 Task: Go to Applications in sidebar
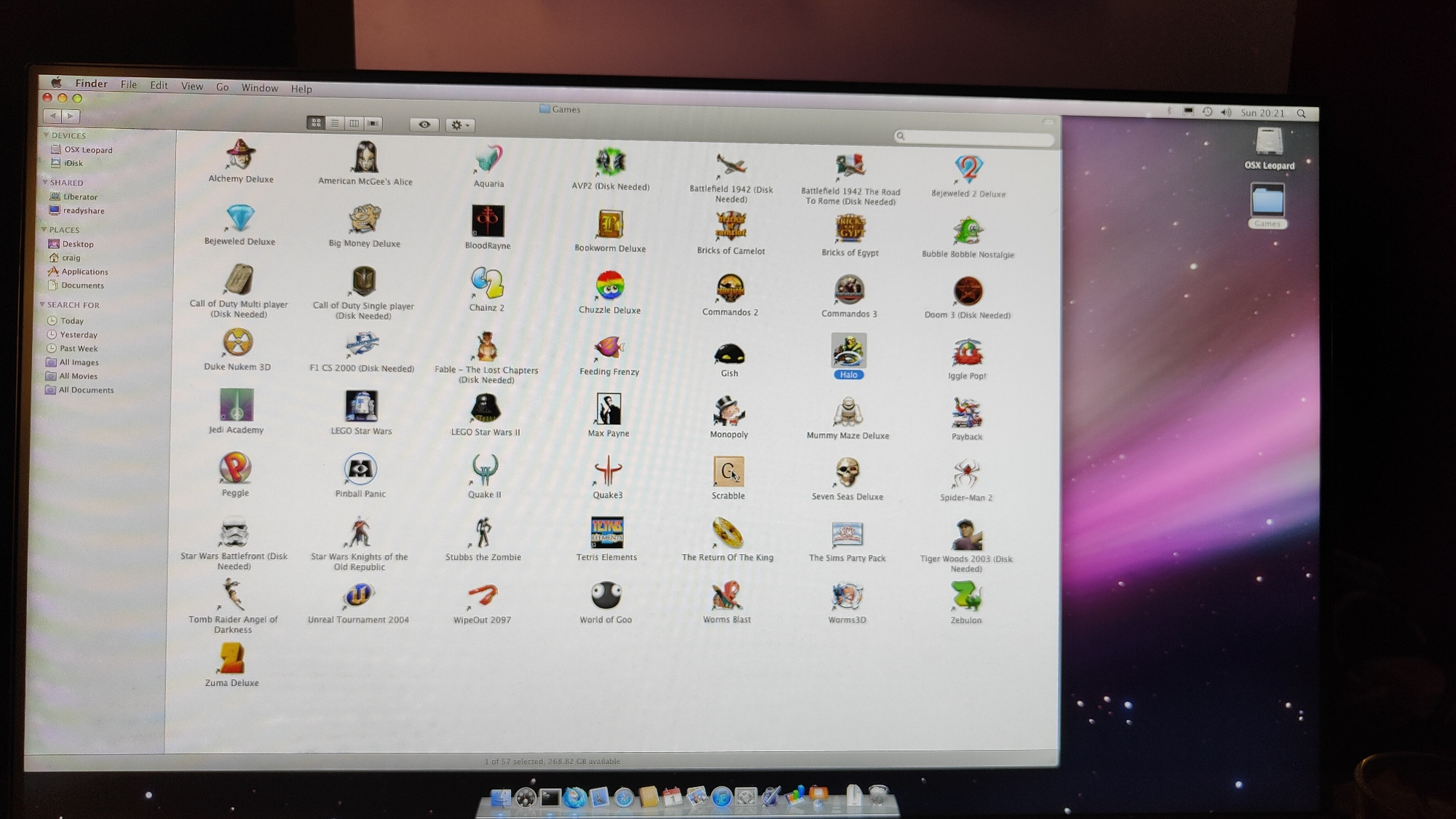click(78, 272)
